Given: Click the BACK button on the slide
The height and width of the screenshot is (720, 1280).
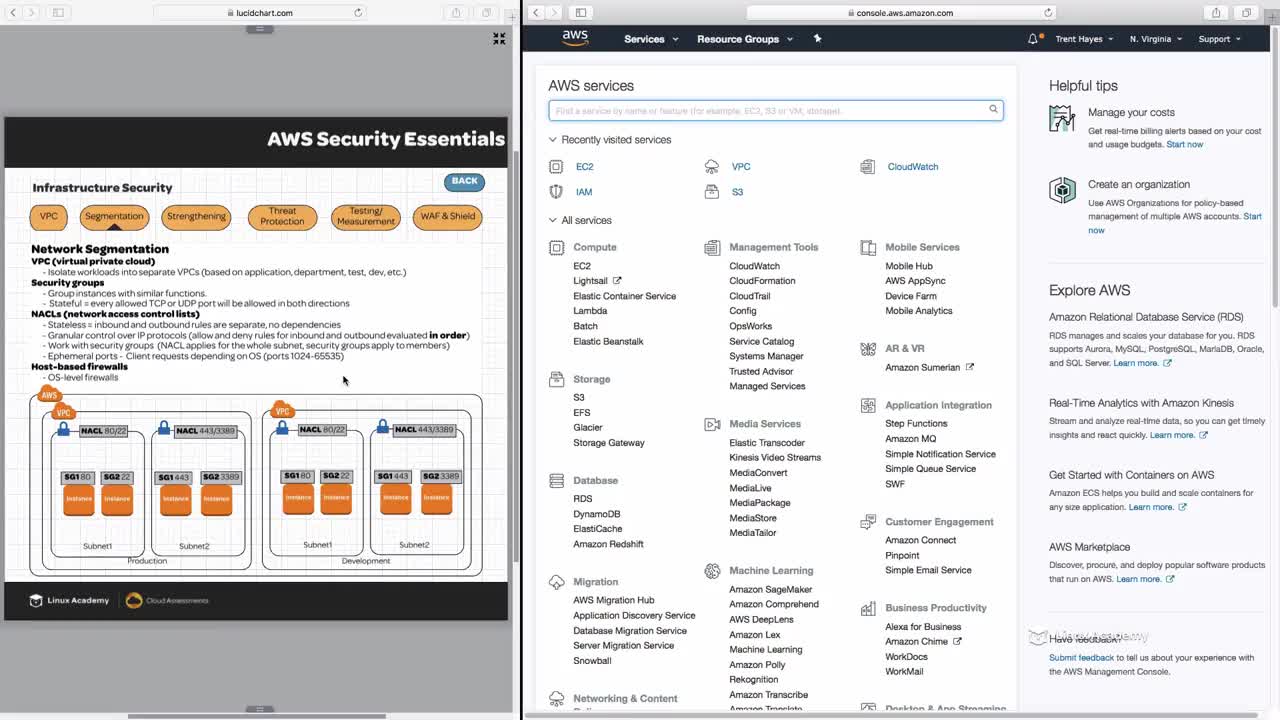Looking at the screenshot, I should click(464, 181).
